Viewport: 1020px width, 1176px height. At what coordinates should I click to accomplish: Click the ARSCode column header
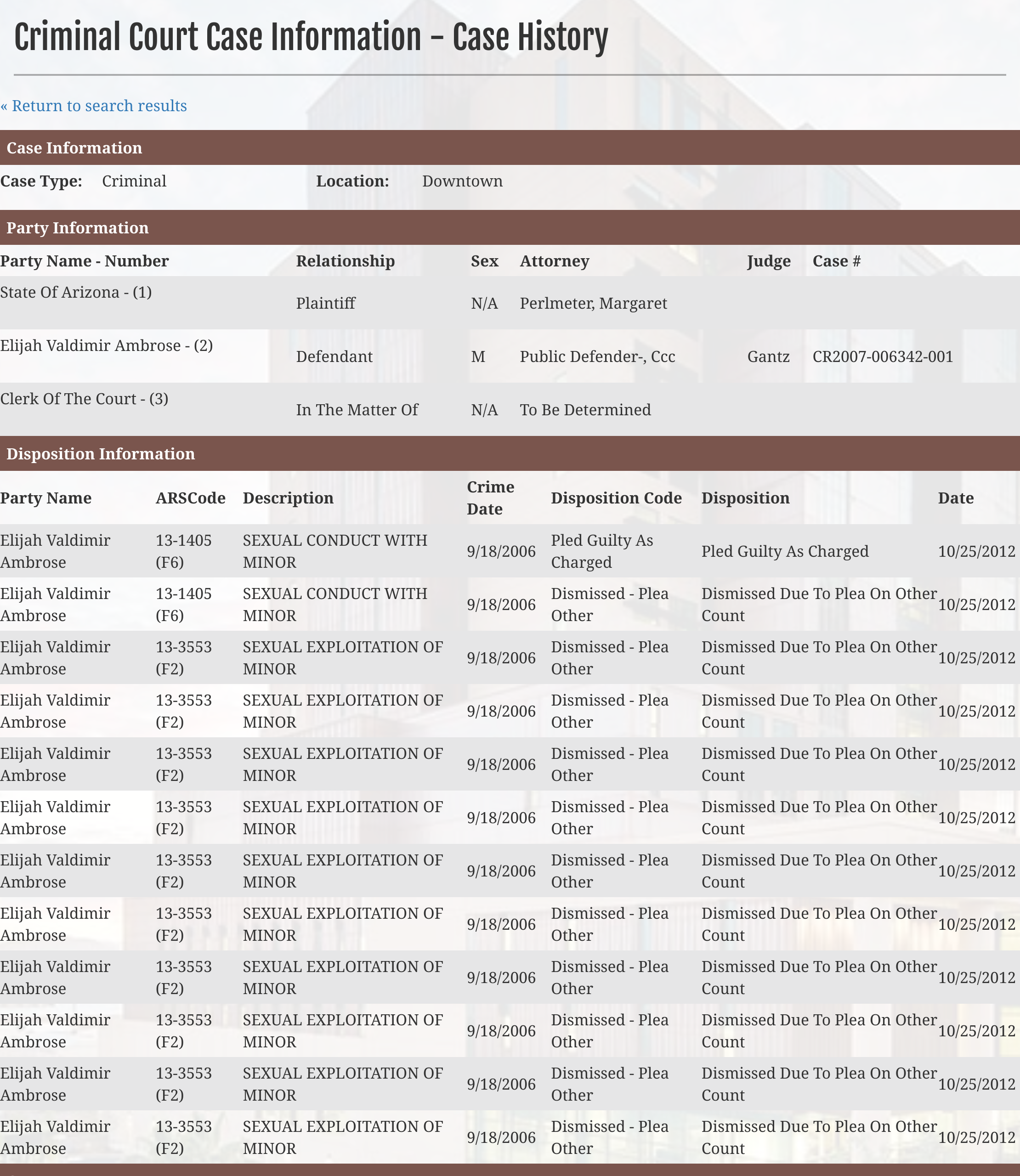tap(191, 498)
